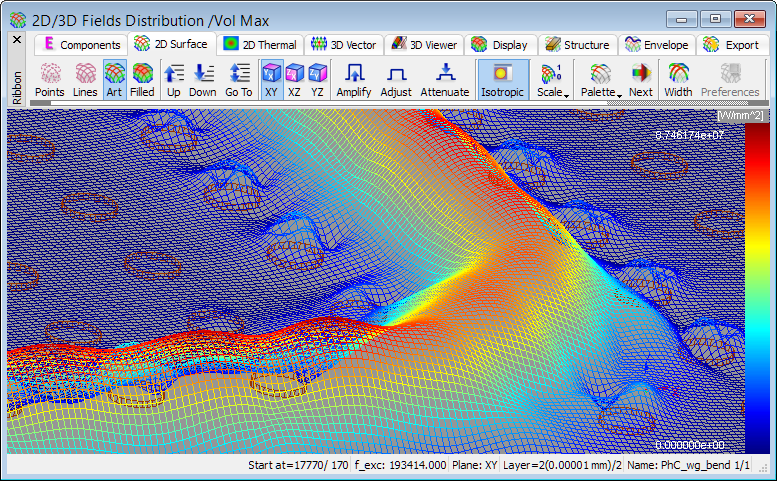Move up a layer with Up

coord(174,80)
